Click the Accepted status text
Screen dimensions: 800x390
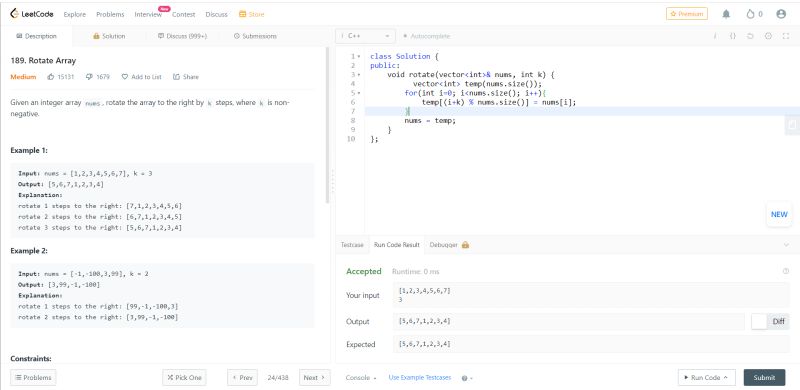(x=364, y=272)
